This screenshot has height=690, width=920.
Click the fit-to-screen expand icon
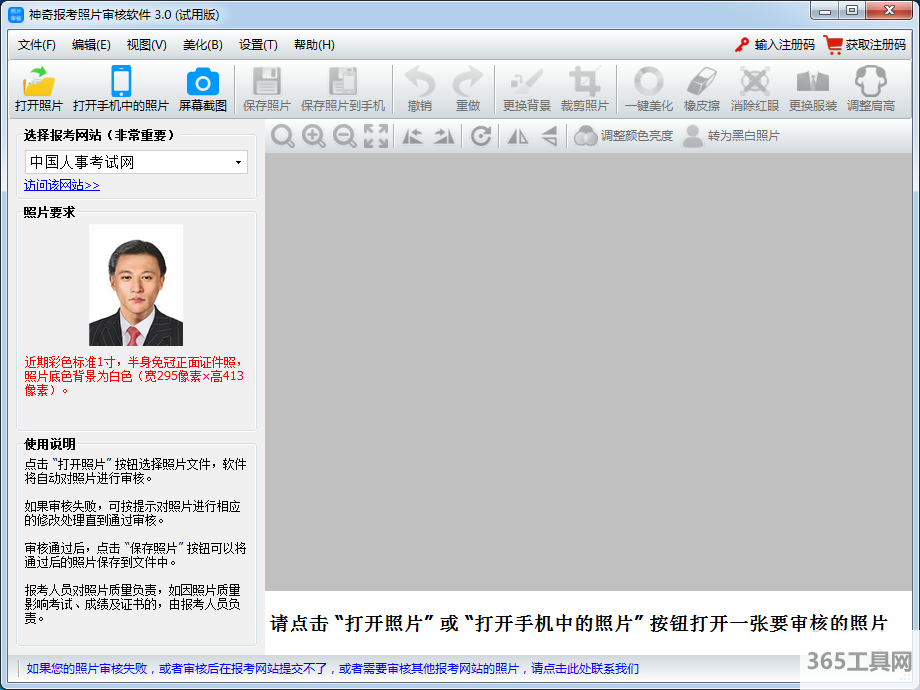click(376, 137)
